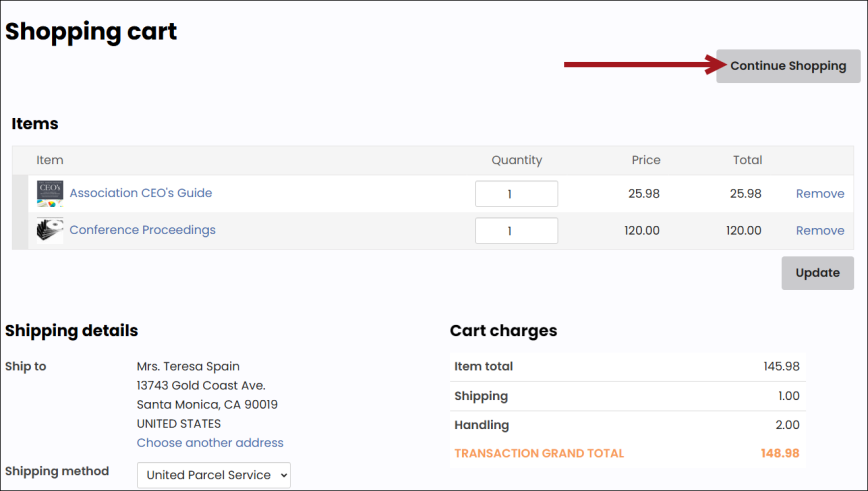Click the Item column header

click(50, 160)
